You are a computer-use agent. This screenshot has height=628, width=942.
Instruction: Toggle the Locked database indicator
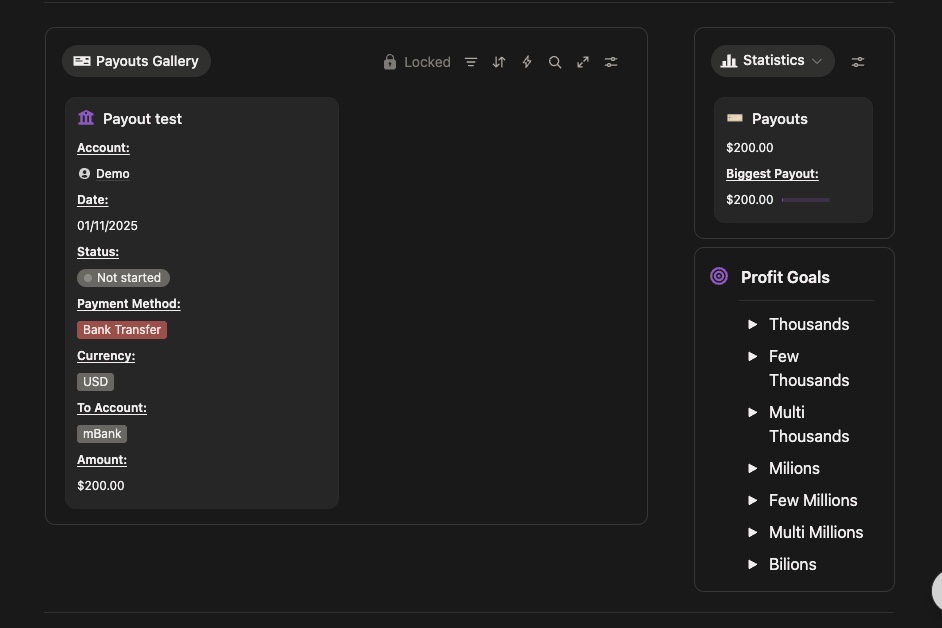coord(417,62)
